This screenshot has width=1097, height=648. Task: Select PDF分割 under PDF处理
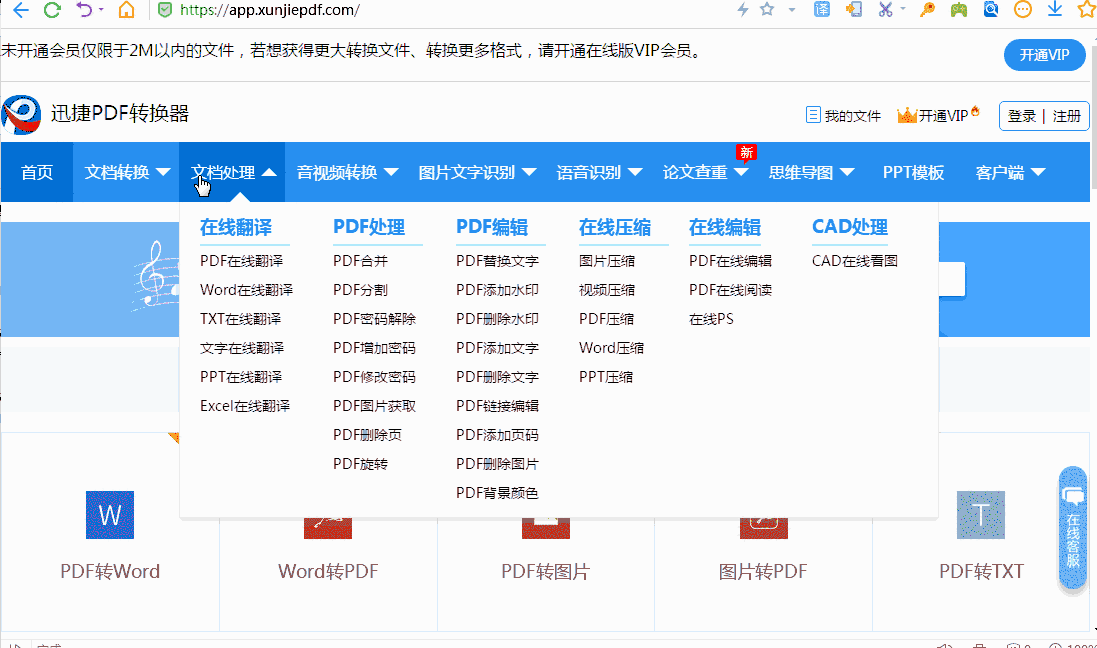(x=360, y=290)
